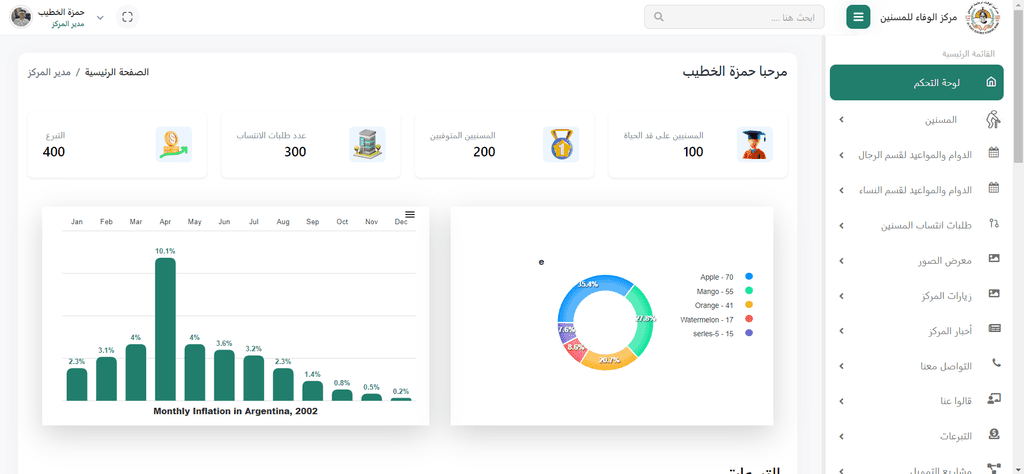
Task: Click the icon beside قالوا عنا
Action: 994,400
